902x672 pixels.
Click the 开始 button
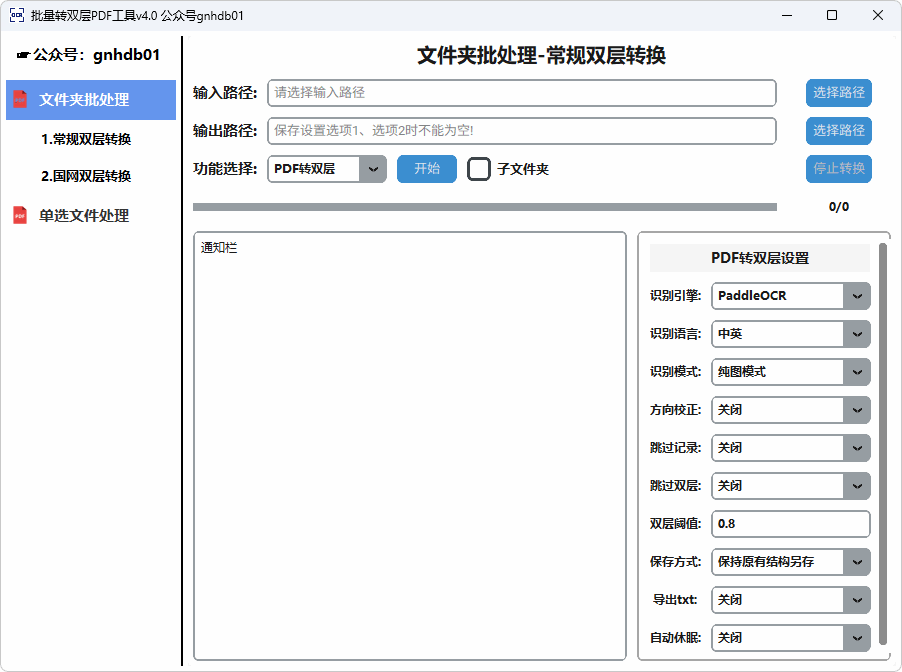tap(427, 169)
